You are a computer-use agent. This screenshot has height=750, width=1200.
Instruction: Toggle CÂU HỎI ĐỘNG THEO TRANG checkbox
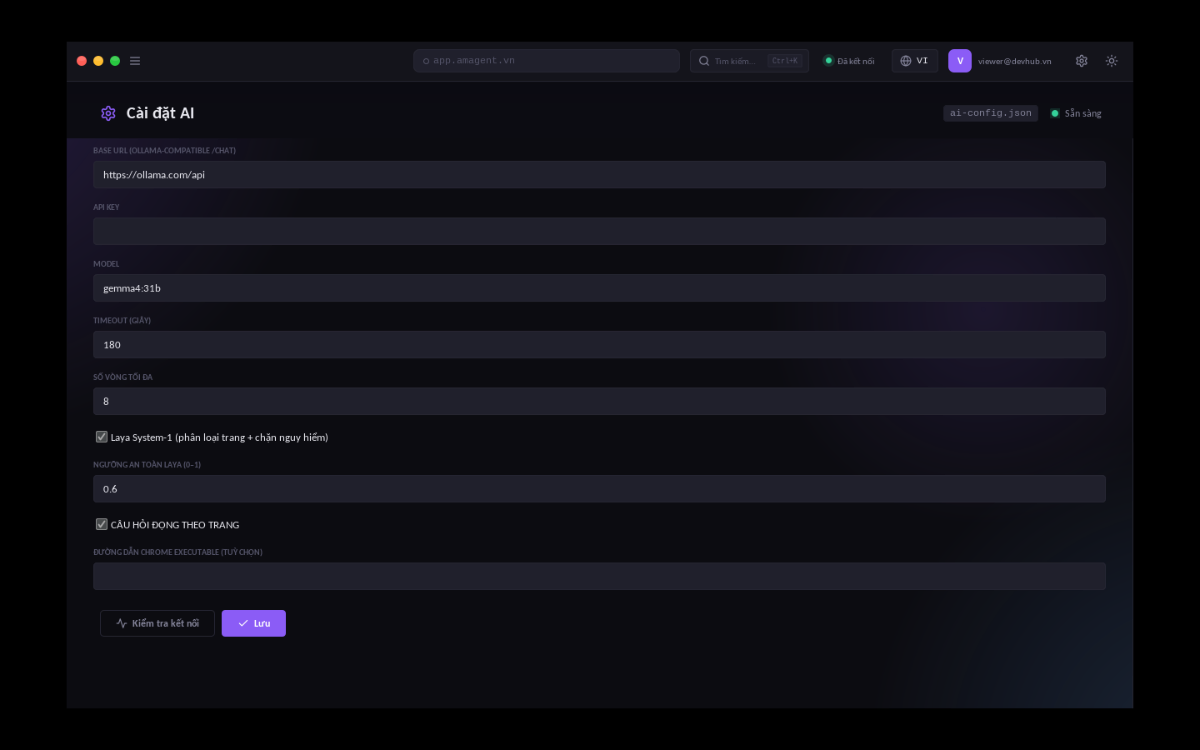click(102, 524)
